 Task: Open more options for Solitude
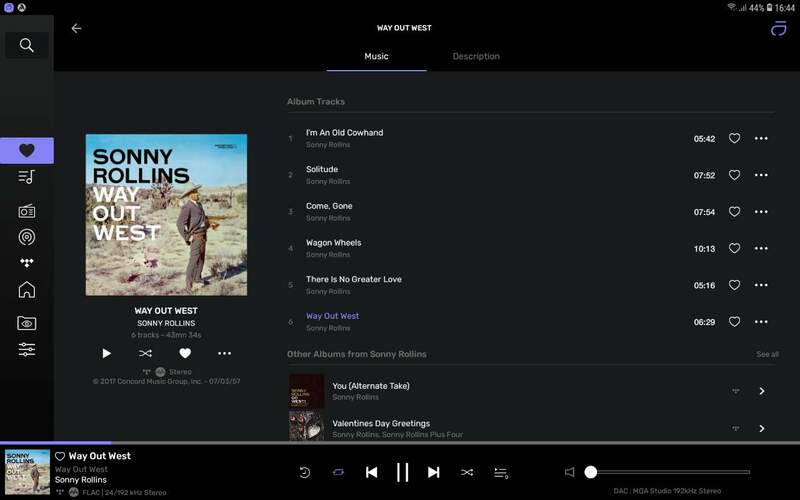(x=761, y=175)
